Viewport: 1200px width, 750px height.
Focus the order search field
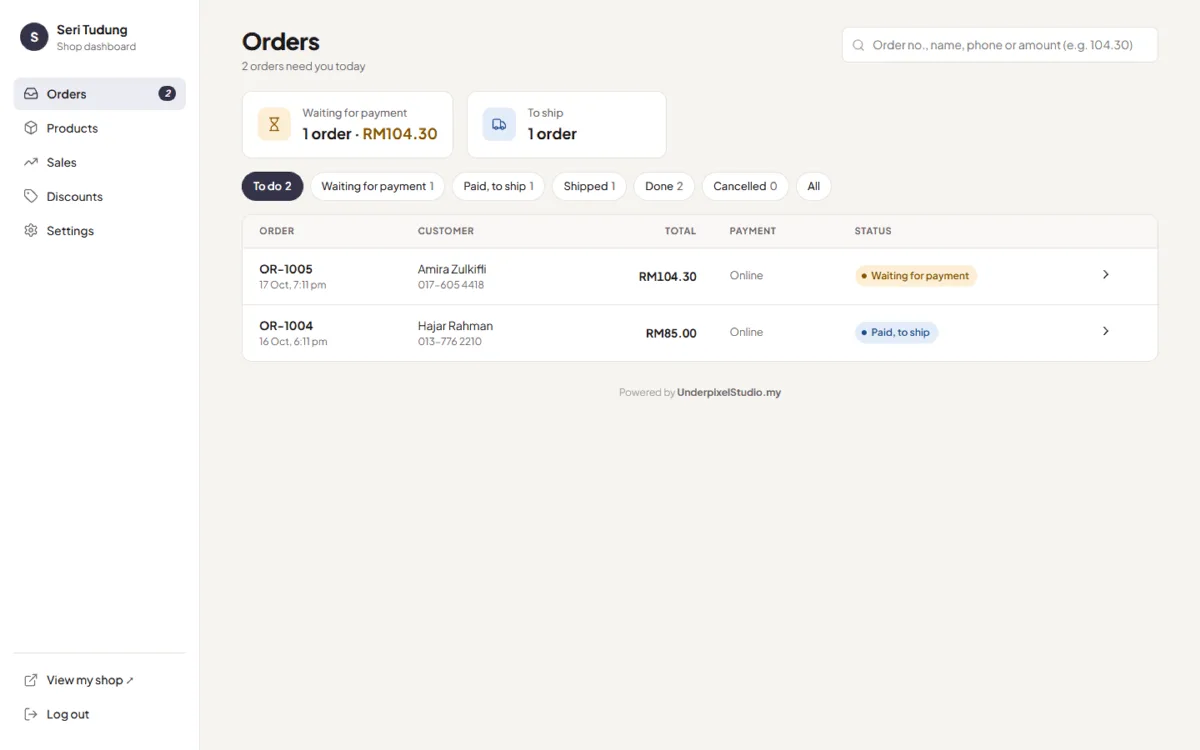[1000, 45]
